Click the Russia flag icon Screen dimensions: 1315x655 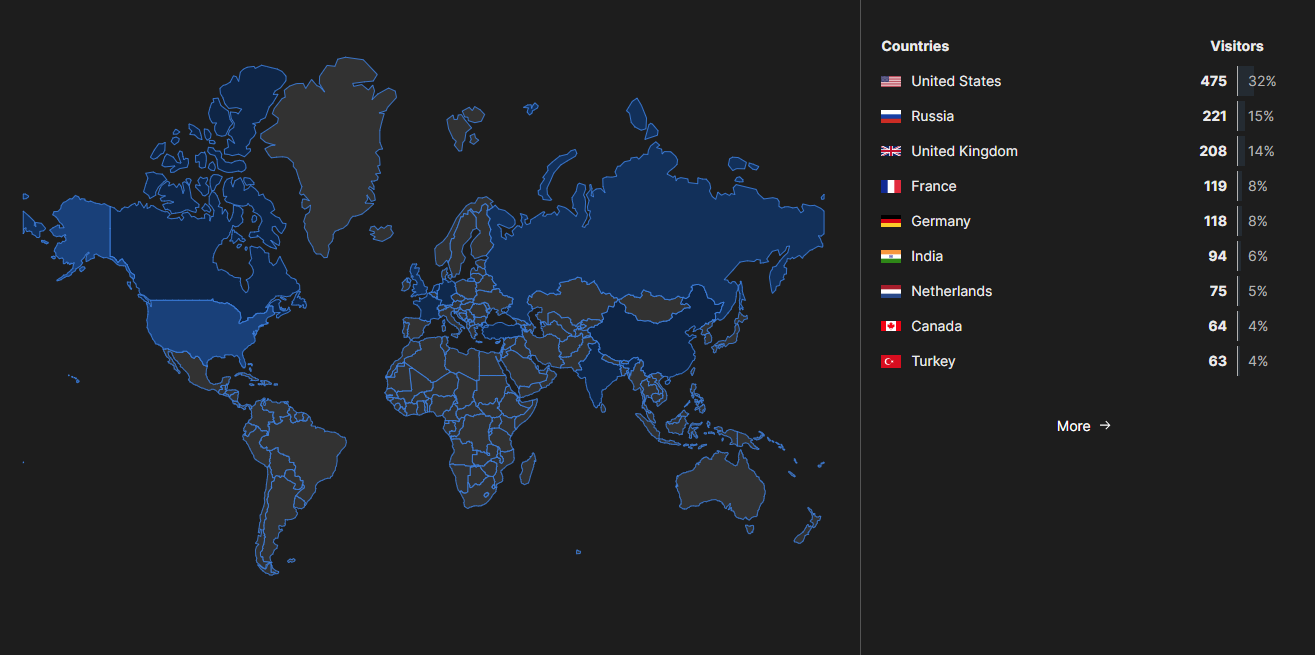click(x=890, y=116)
